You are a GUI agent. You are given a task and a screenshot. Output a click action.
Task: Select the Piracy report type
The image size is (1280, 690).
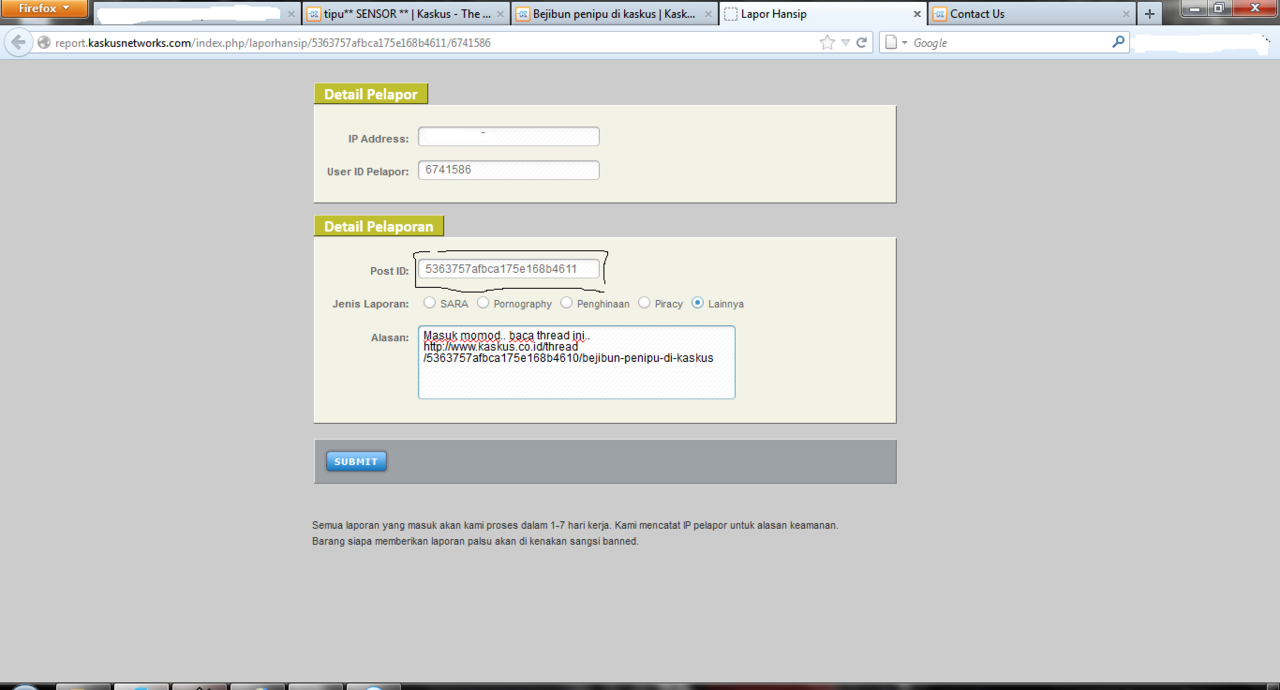coord(644,303)
